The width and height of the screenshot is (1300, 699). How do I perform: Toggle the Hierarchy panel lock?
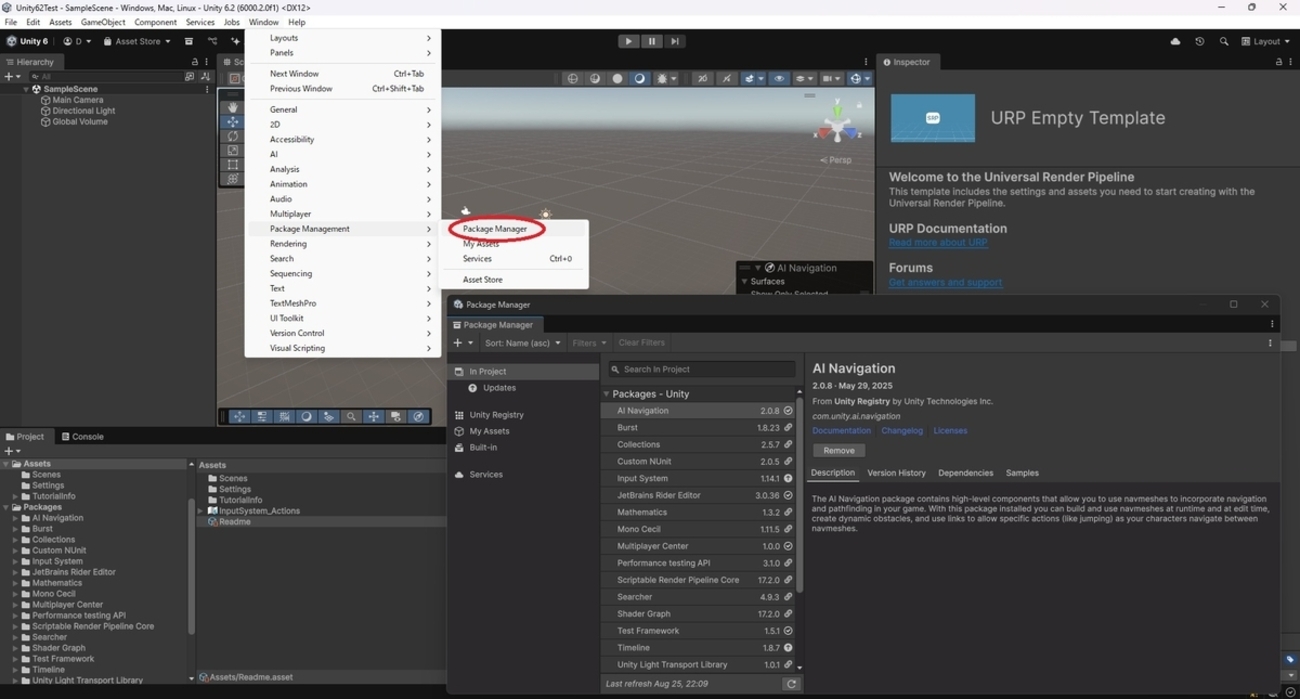[x=194, y=62]
